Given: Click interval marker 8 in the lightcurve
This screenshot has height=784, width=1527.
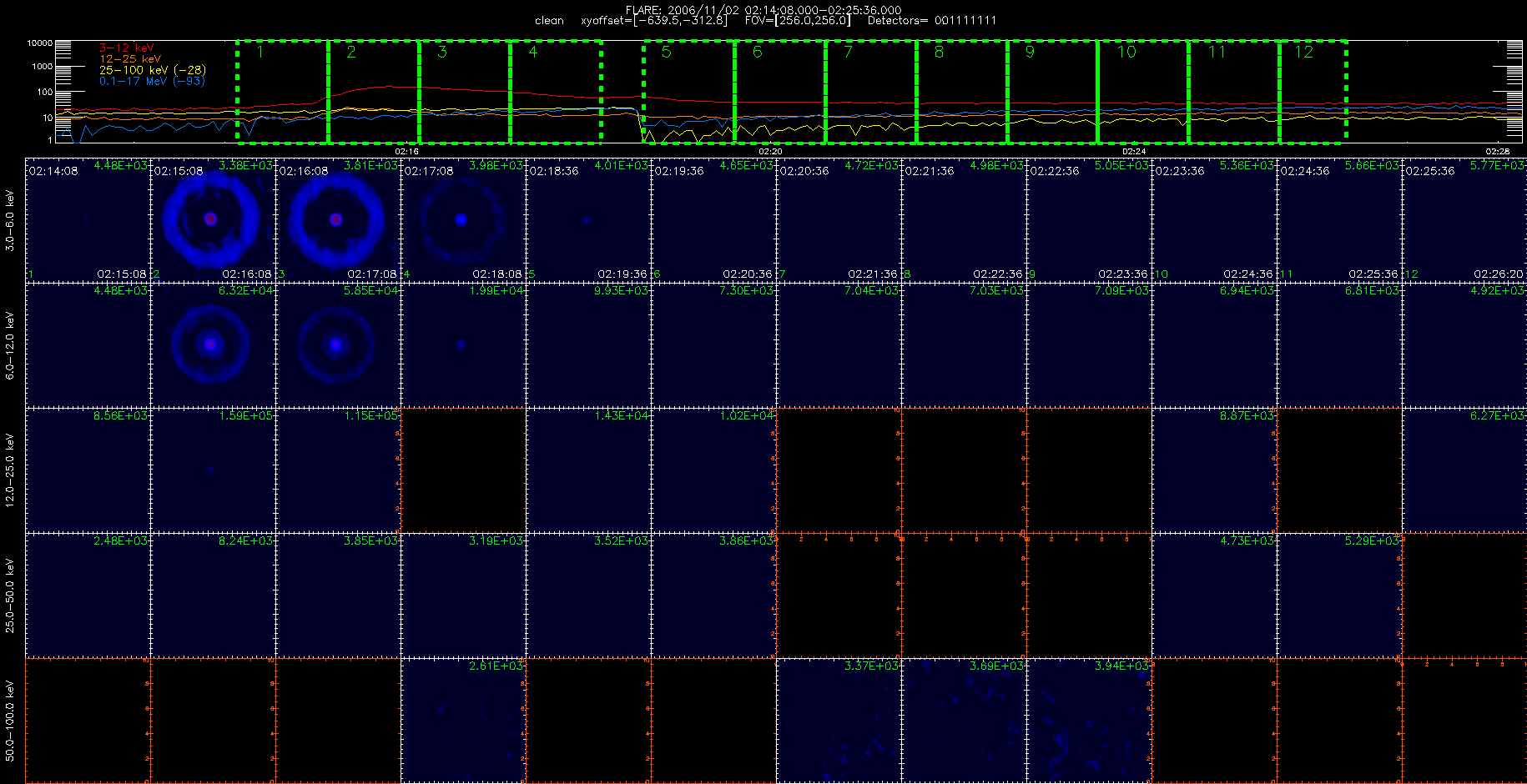Looking at the screenshot, I should [x=939, y=53].
